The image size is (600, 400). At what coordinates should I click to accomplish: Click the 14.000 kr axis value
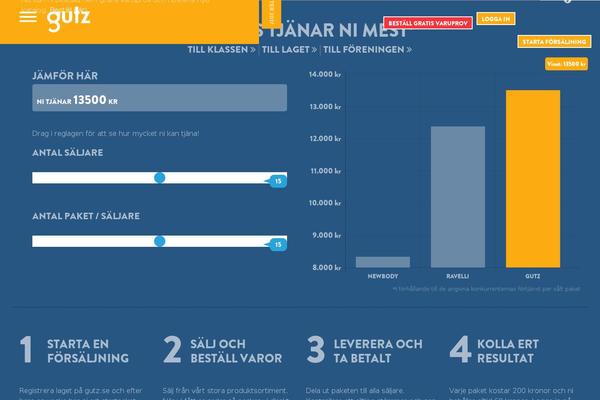tap(325, 74)
